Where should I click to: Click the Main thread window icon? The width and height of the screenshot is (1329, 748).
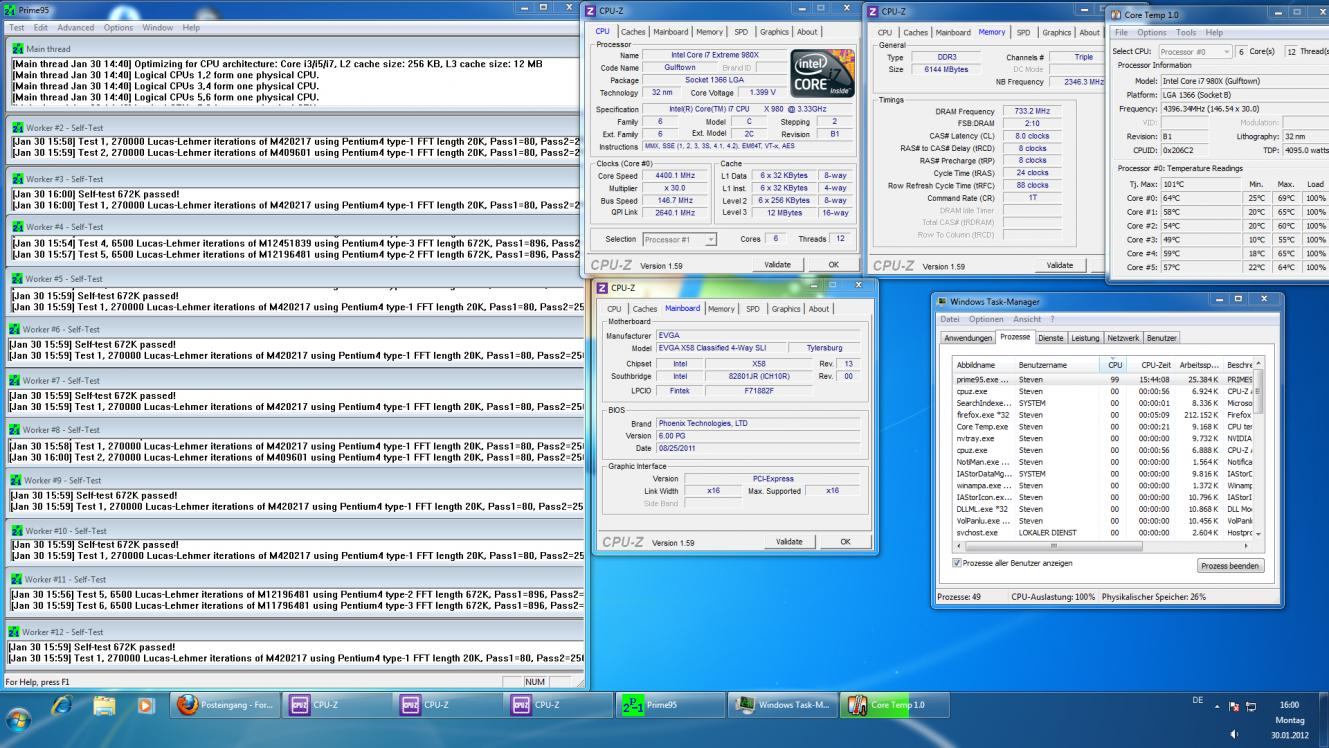[17, 49]
